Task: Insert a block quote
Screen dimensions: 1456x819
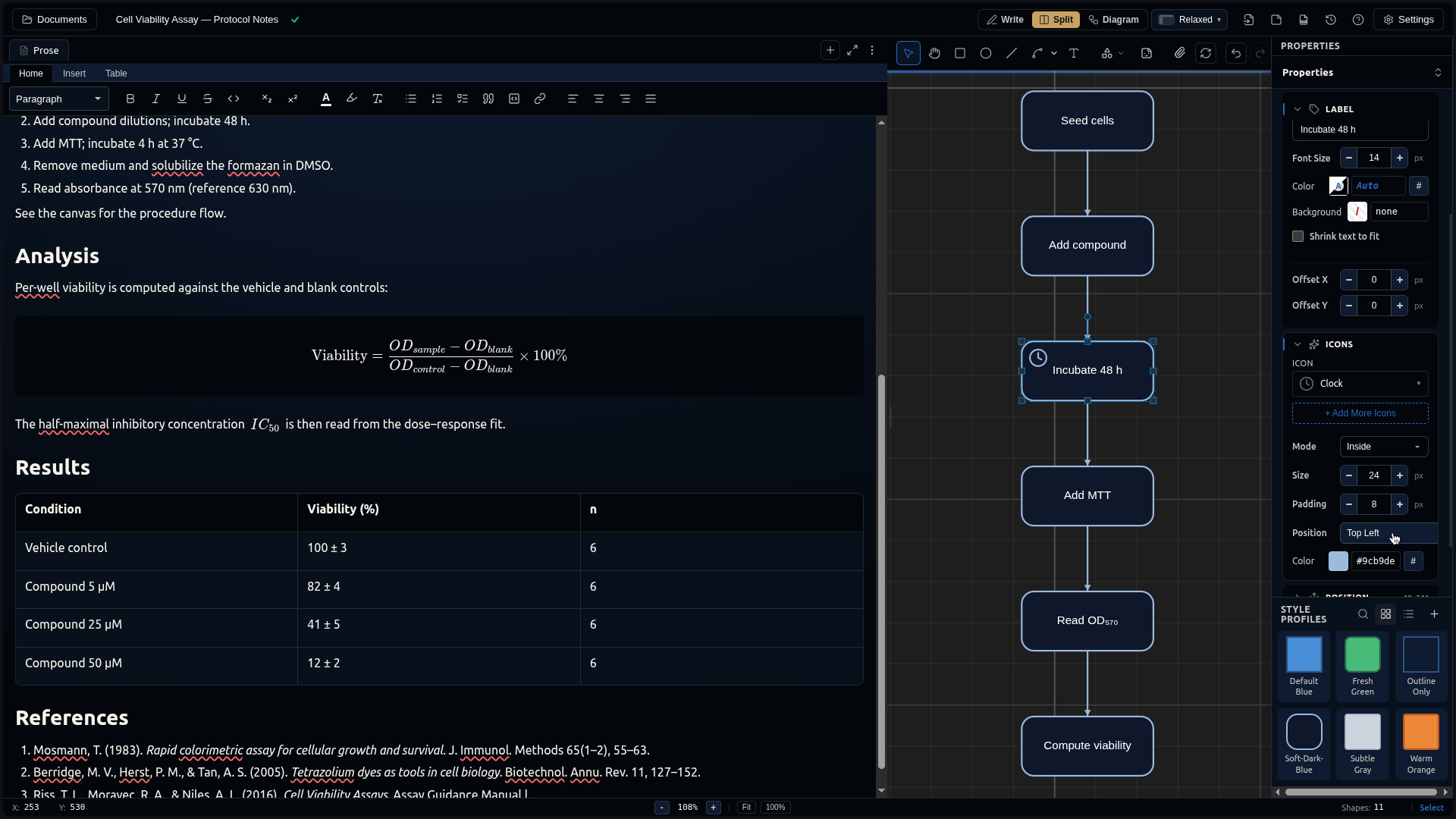Action: point(488,99)
